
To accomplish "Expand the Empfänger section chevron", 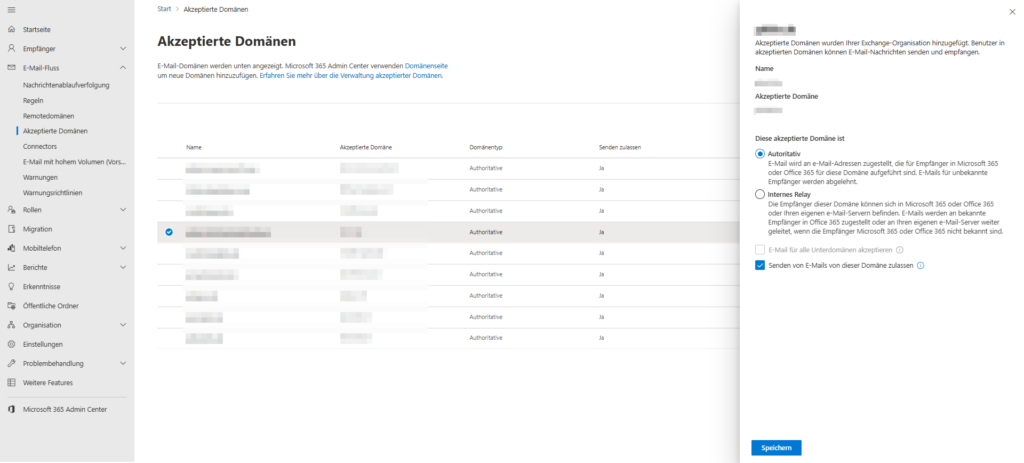I will (x=122, y=48).
